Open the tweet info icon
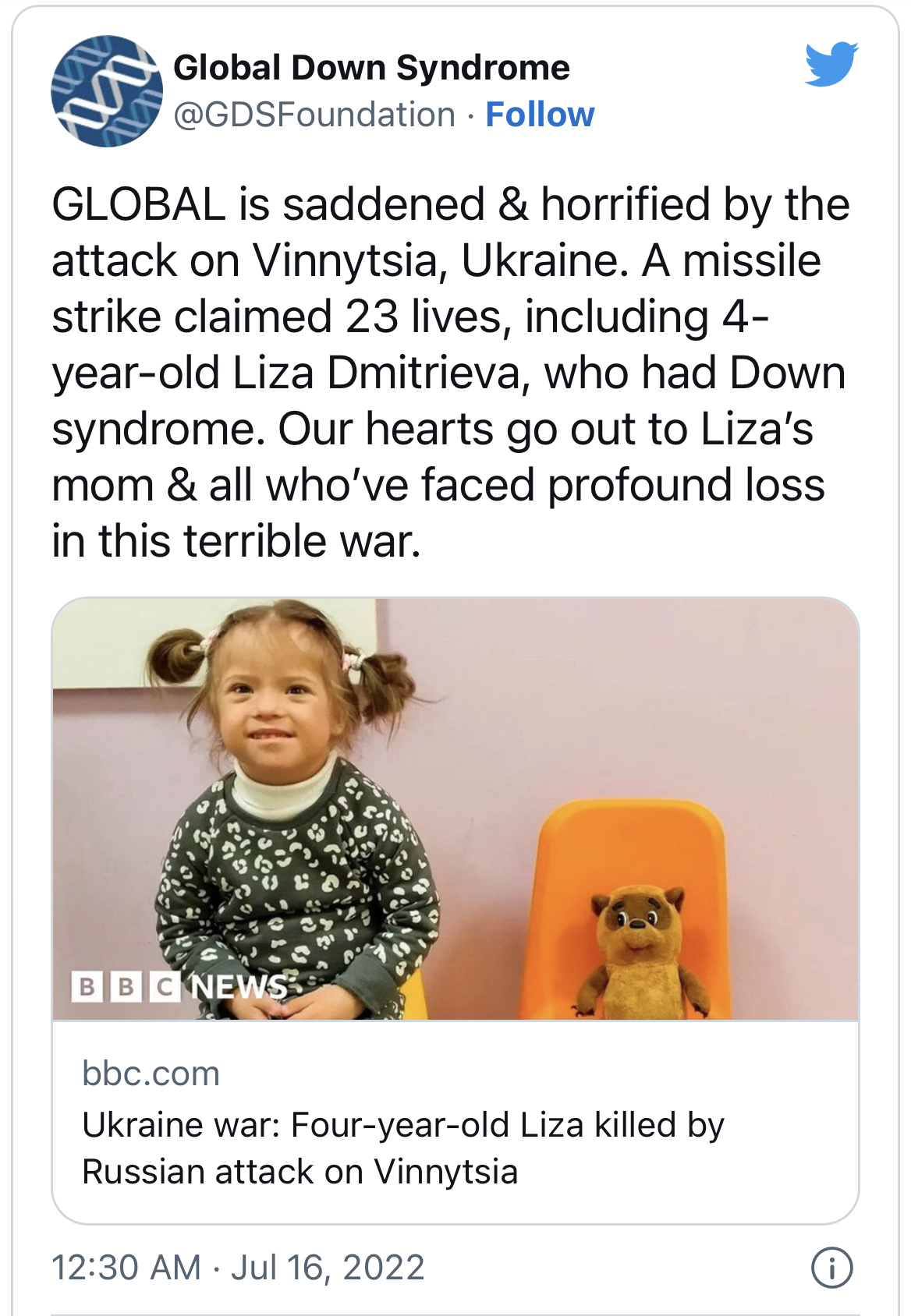Viewport: 911px width, 1316px height. [832, 1268]
